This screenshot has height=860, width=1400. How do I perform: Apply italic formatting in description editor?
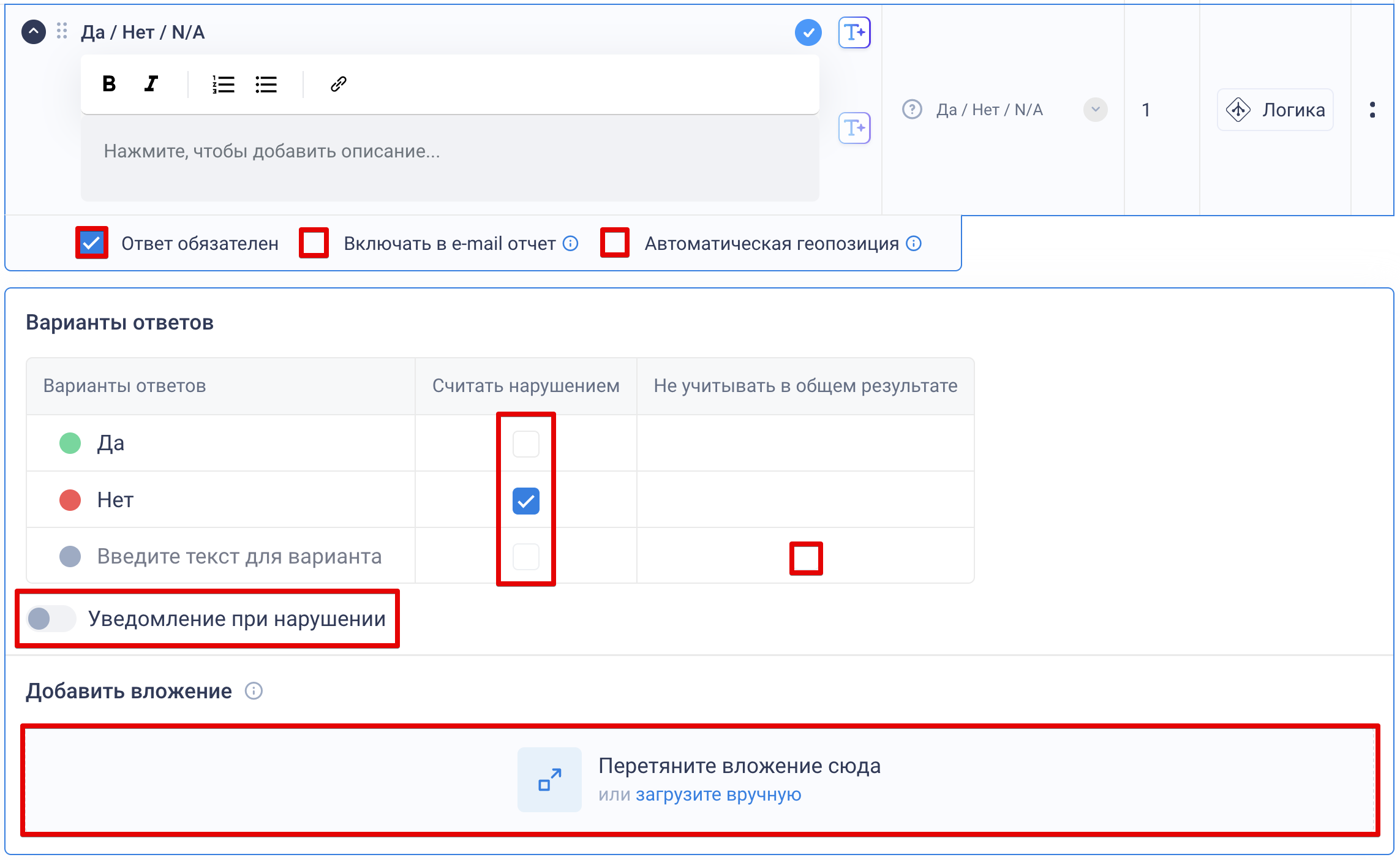coord(151,84)
